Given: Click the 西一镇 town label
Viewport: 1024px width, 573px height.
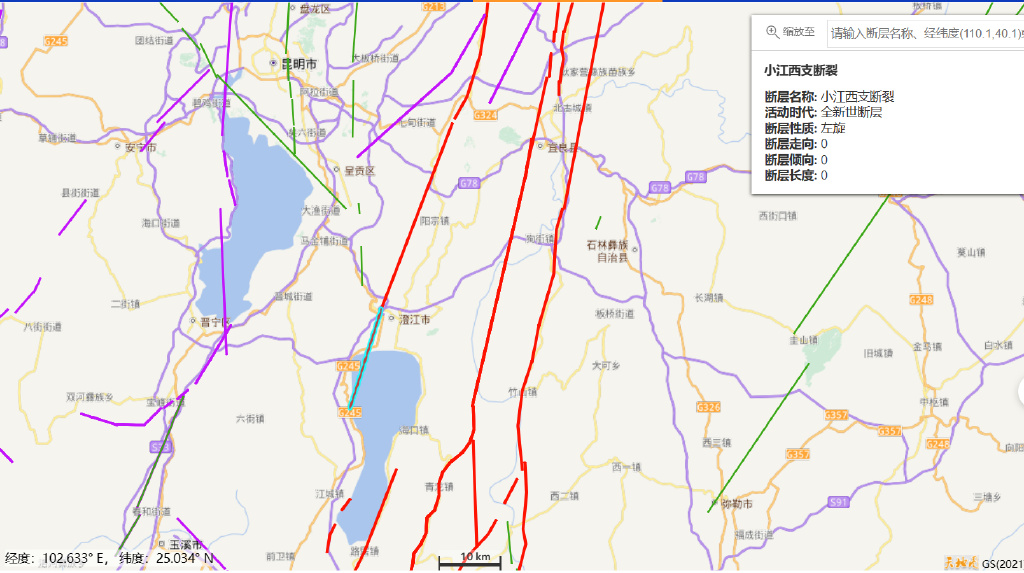Looking at the screenshot, I should (626, 467).
